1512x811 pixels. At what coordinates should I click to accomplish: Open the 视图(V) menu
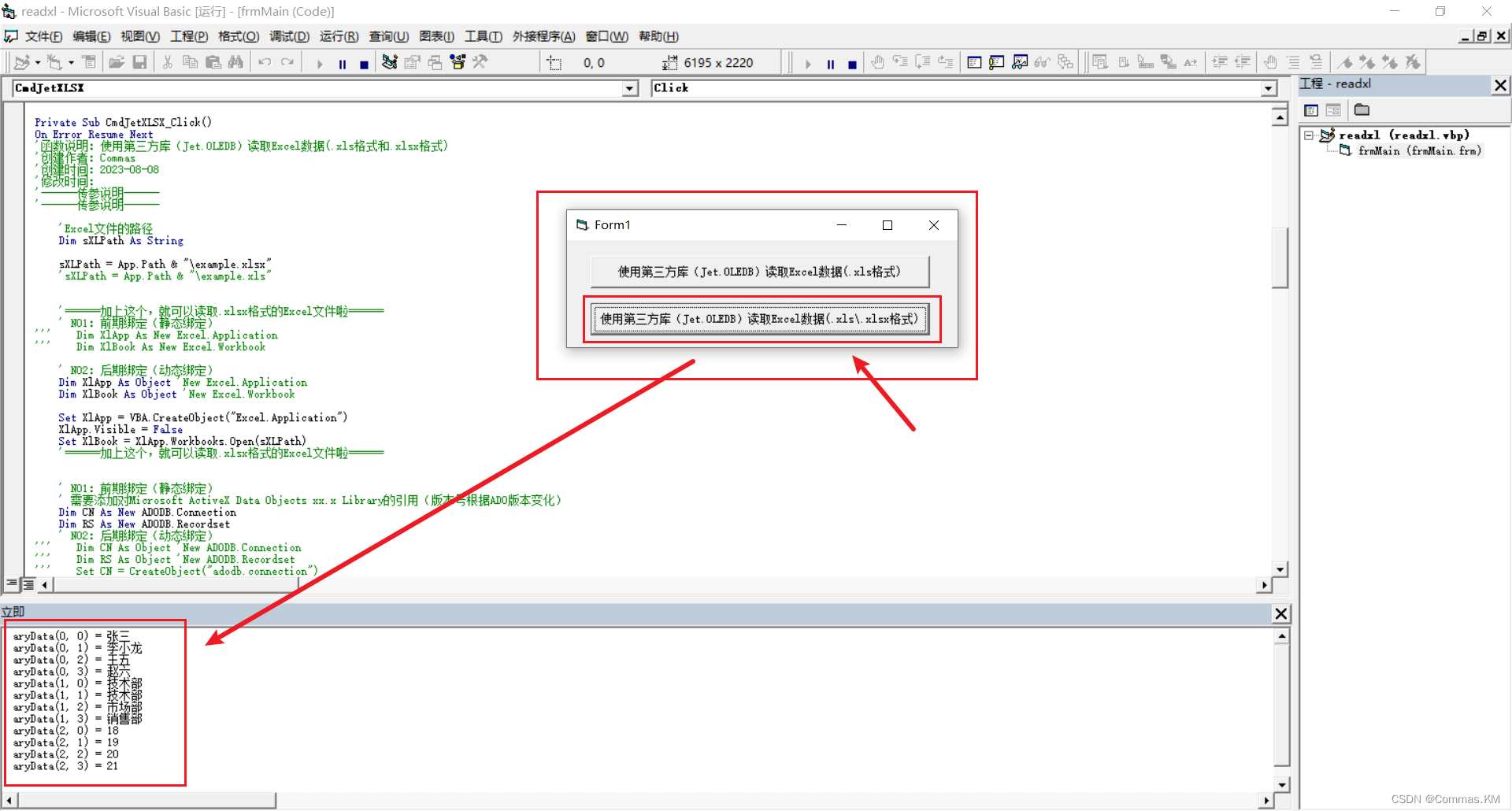pos(140,36)
